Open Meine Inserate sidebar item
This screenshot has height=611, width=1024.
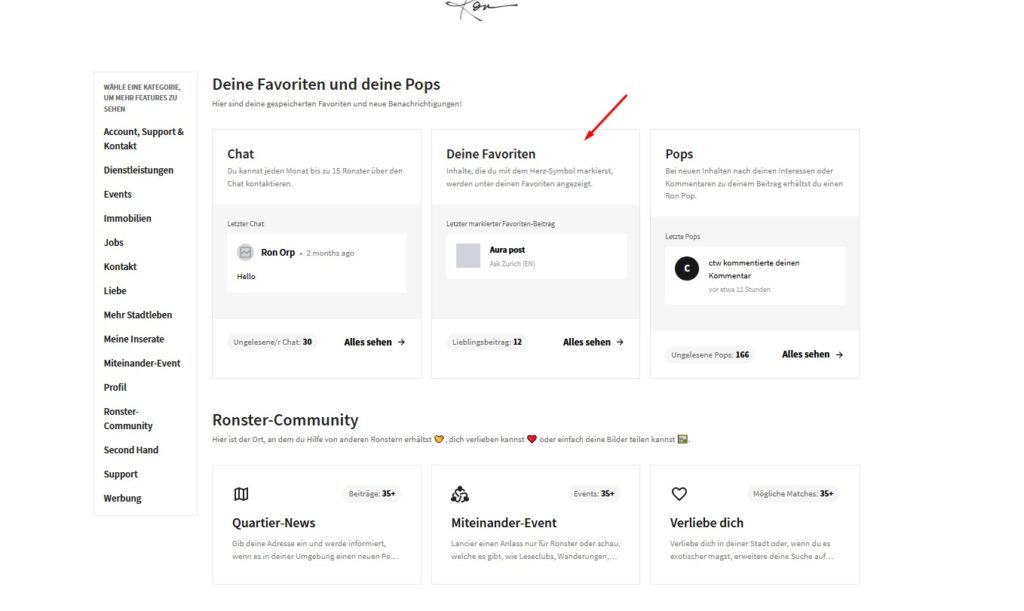pos(134,339)
